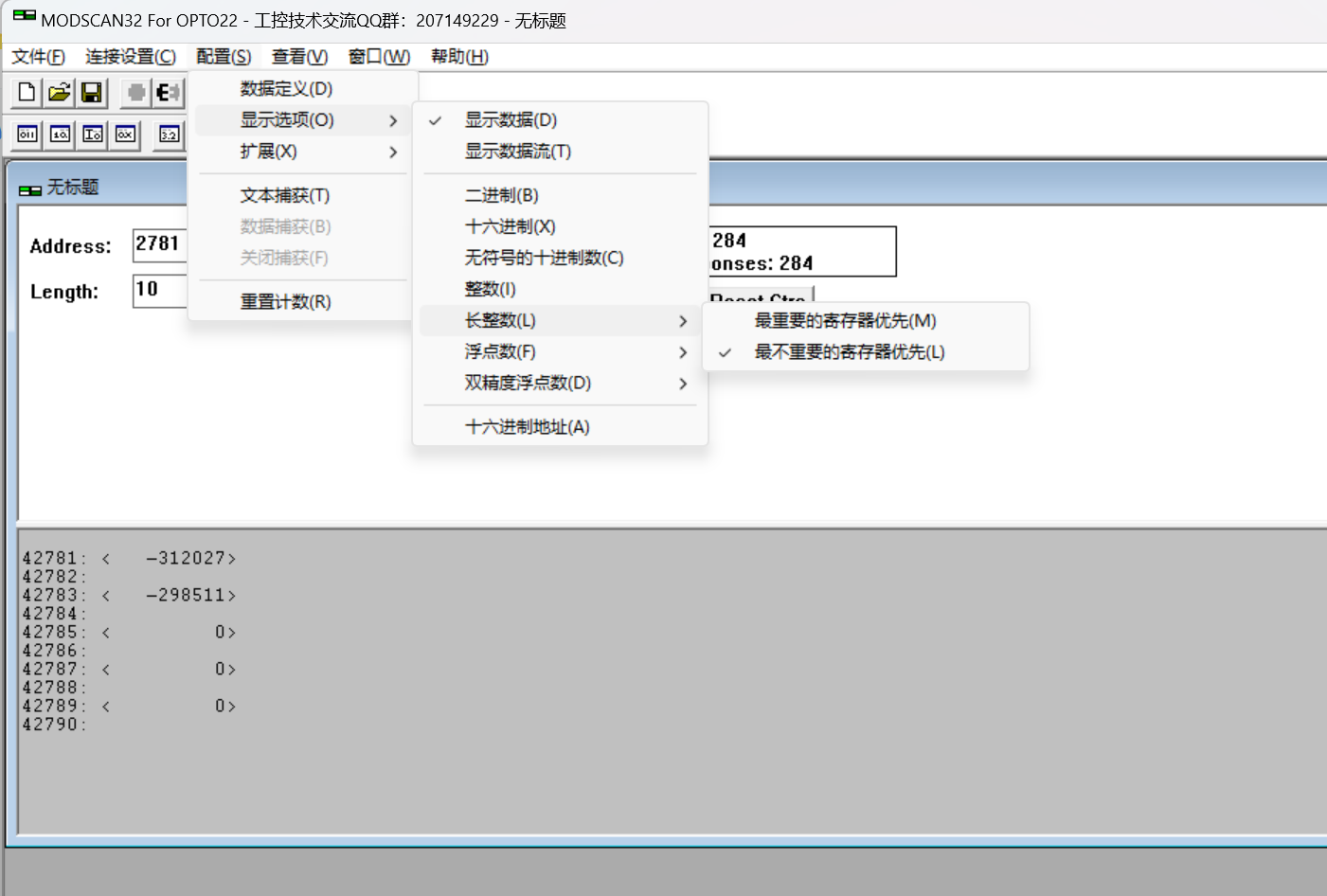The height and width of the screenshot is (896, 1327).
Task: Open the 连接设置(C) menu
Action: (x=131, y=57)
